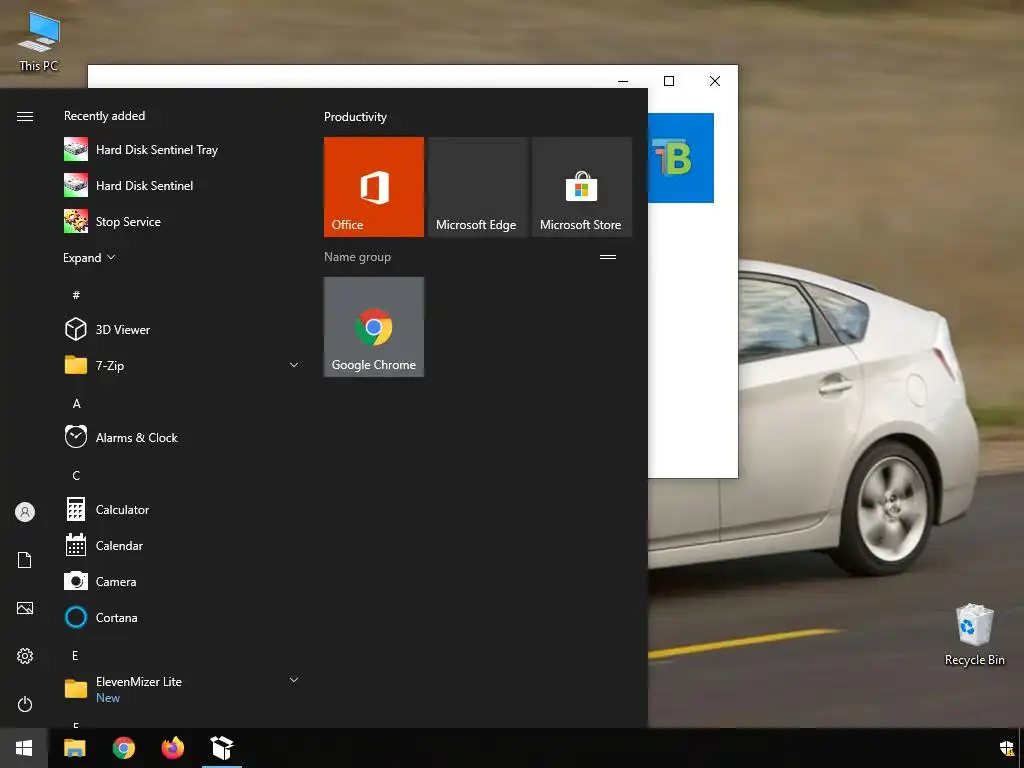Open the Microsoft Store tile

(582, 187)
